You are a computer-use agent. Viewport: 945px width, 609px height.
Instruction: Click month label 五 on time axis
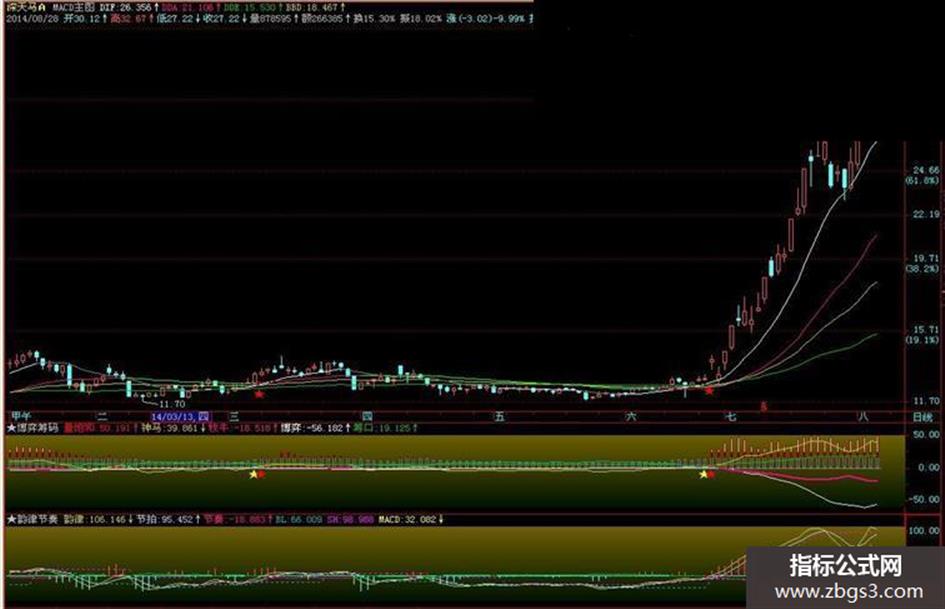tap(499, 417)
